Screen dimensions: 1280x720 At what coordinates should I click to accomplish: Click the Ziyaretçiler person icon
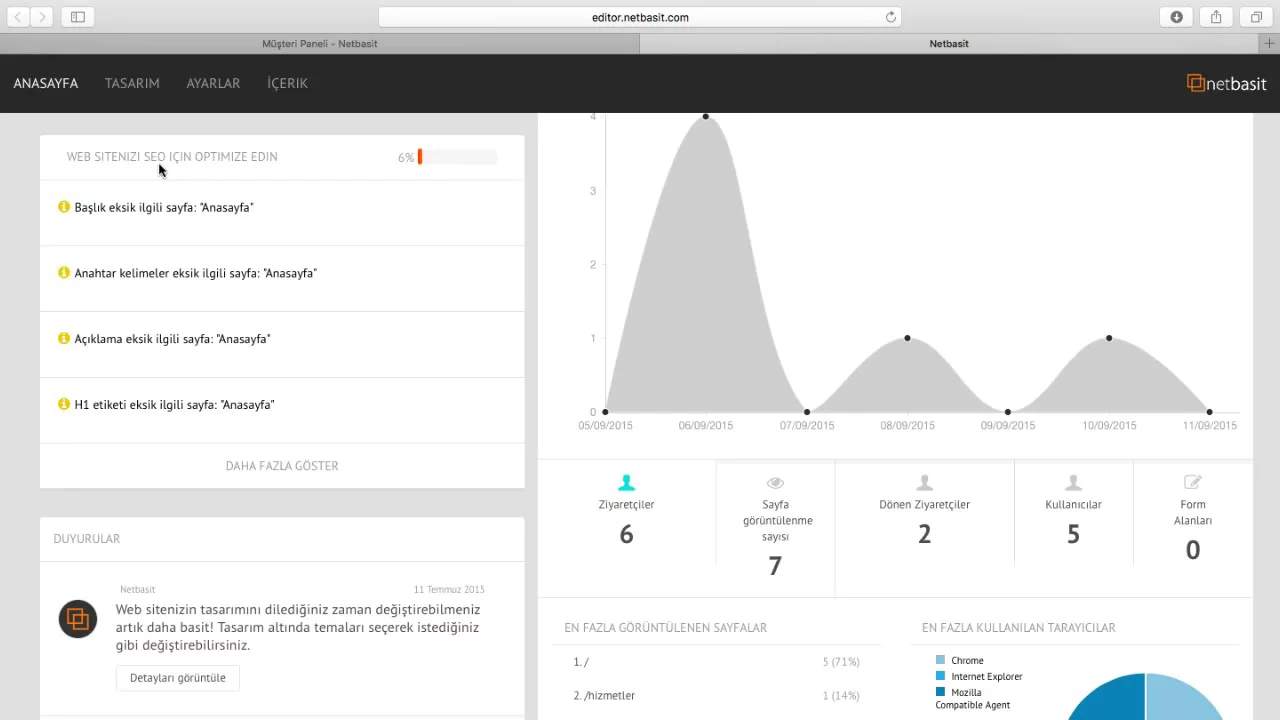626,483
